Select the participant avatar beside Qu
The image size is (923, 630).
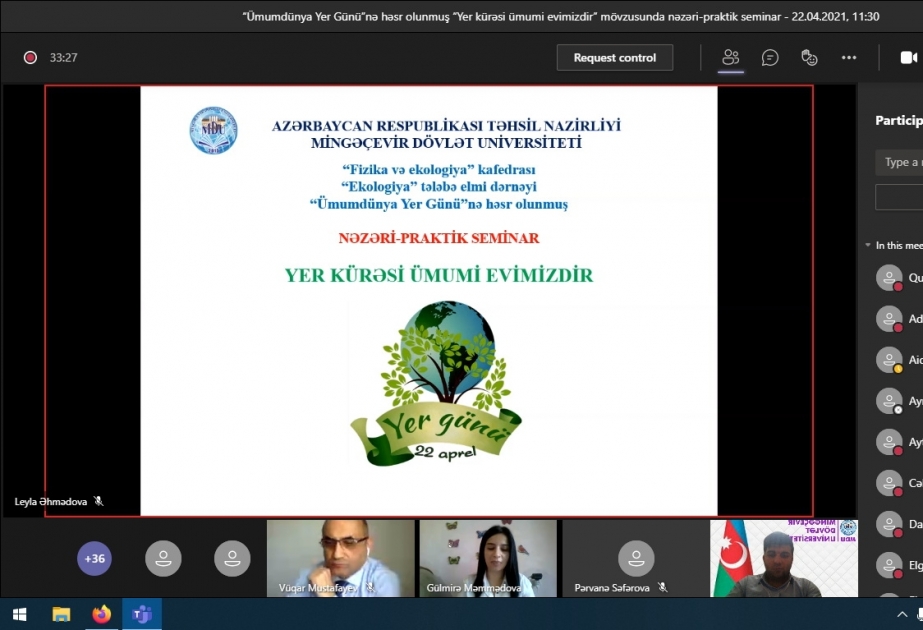[889, 277]
